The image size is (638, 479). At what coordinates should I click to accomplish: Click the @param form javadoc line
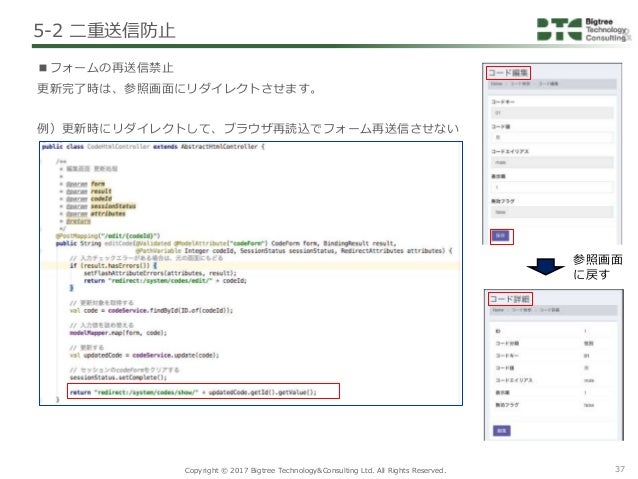point(85,184)
